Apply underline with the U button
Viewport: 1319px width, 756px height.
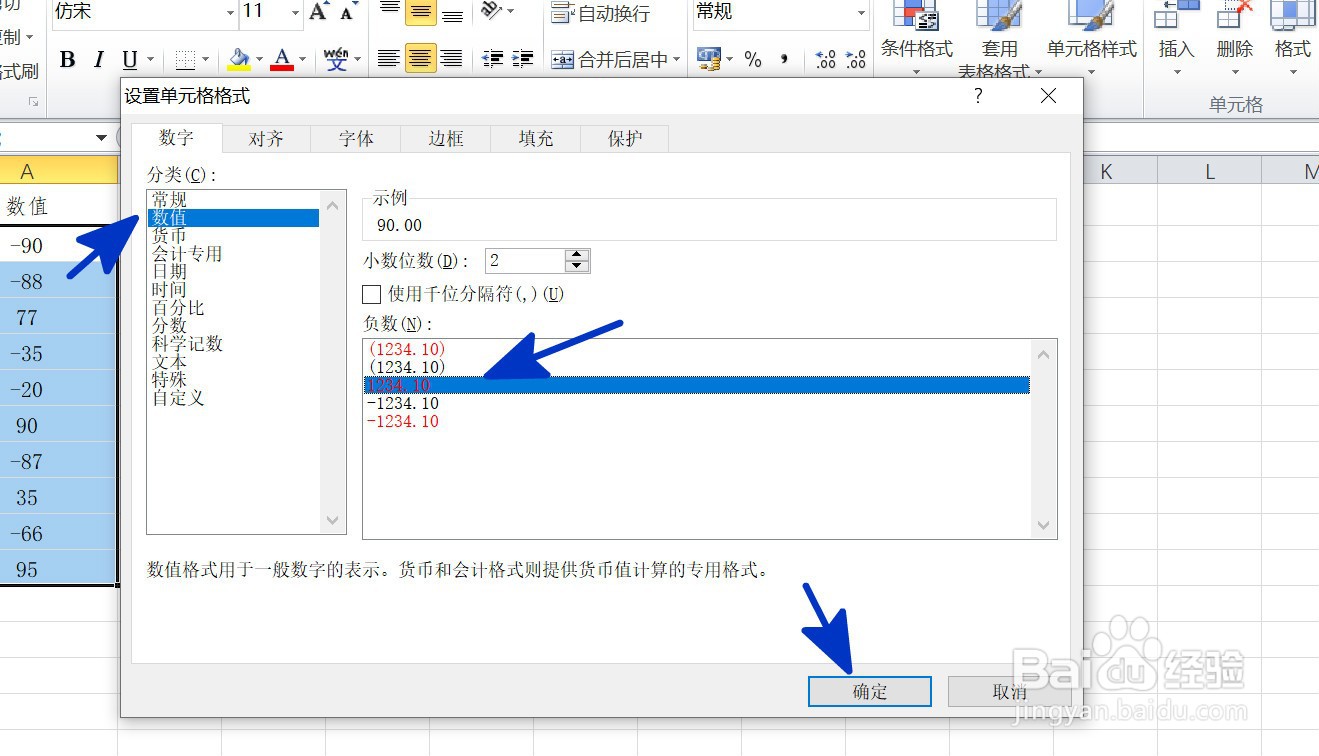[x=129, y=60]
